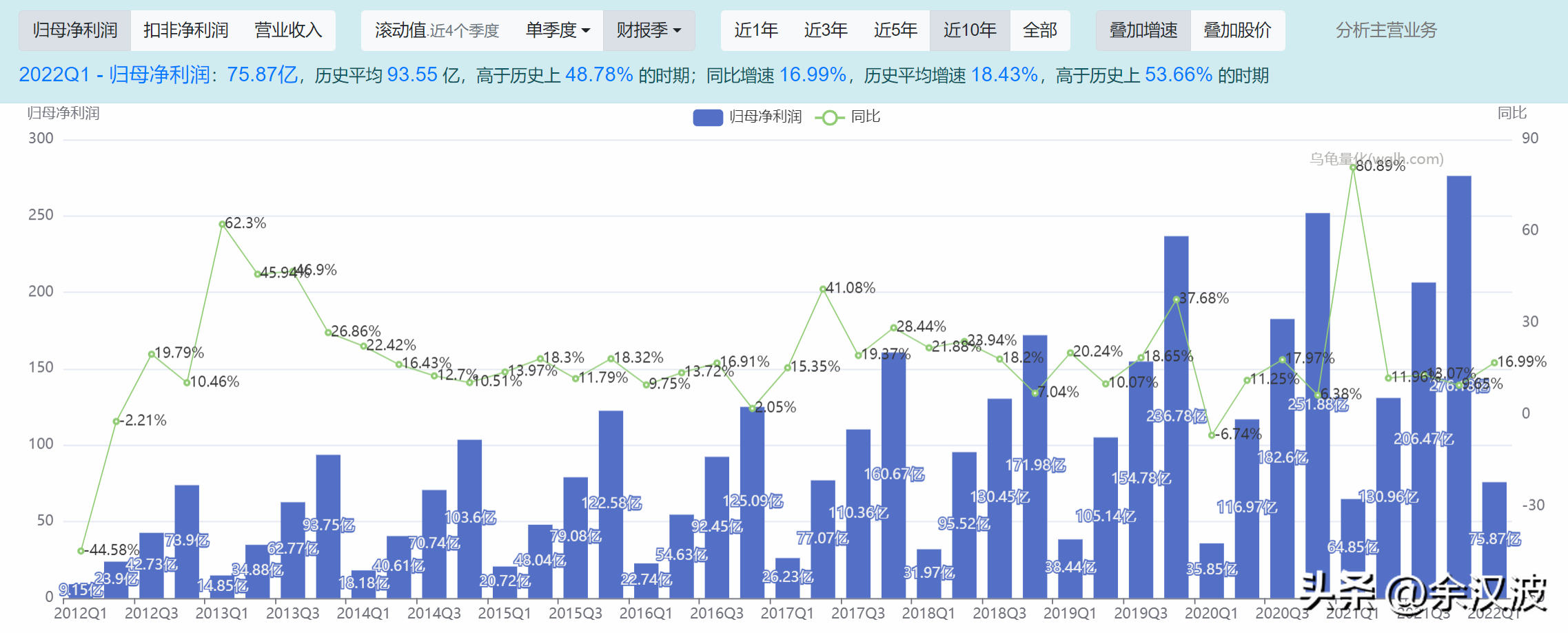The image size is (1568, 633).
Task: Click the 80.89% growth data point
Action: tap(1353, 167)
